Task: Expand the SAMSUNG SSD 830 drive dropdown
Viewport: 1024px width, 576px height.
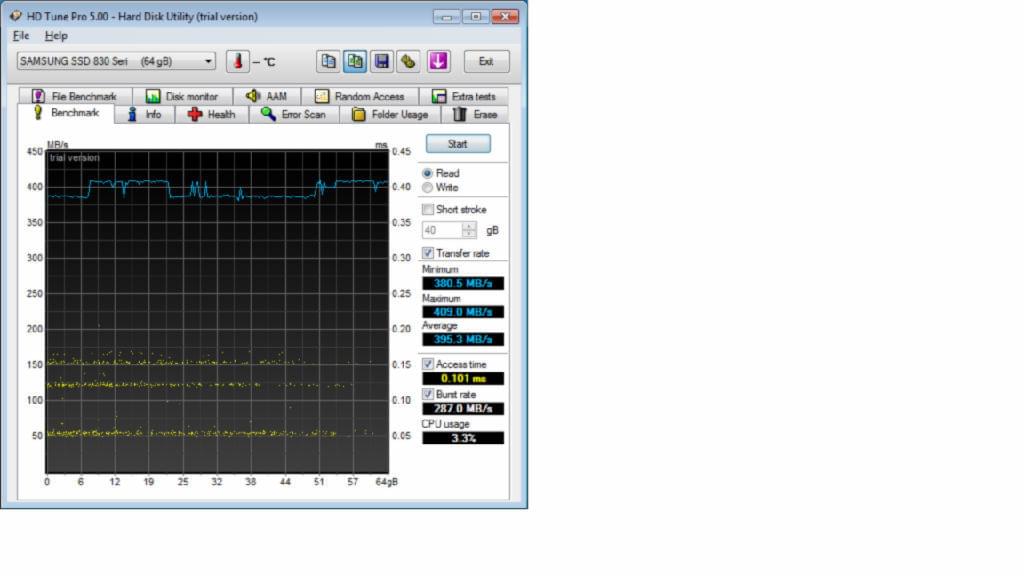Action: (116, 61)
